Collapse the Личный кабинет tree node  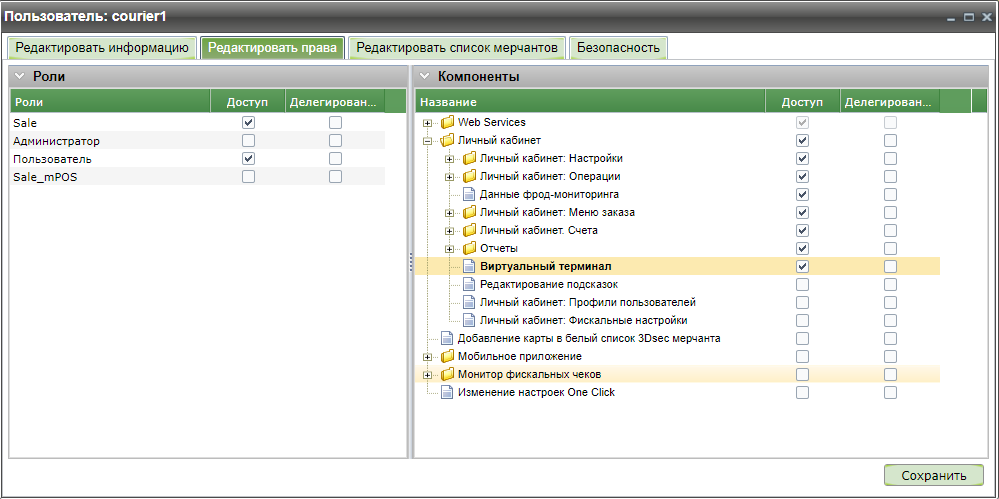pyautogui.click(x=428, y=140)
